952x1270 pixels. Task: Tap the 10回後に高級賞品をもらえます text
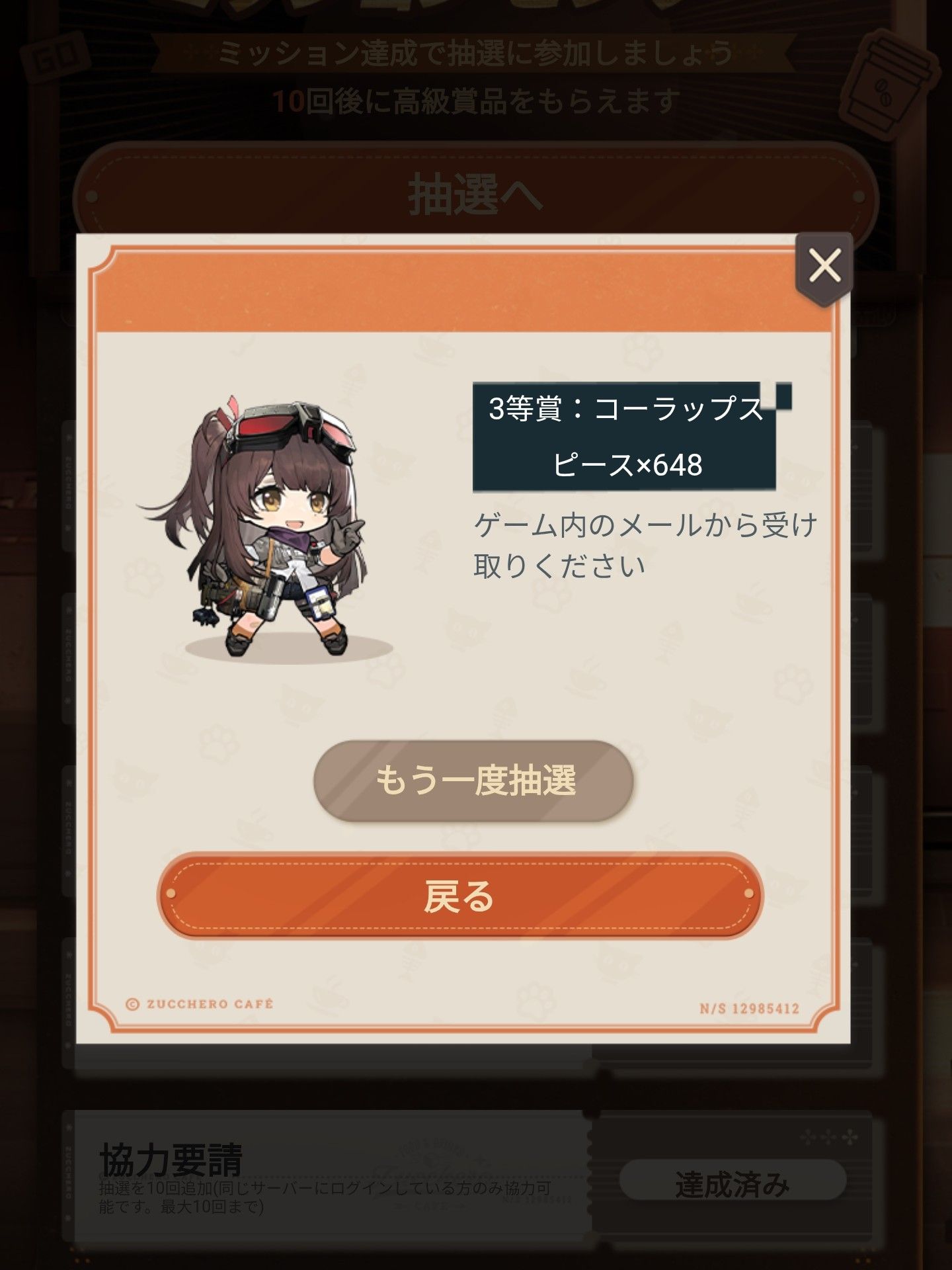point(475,102)
